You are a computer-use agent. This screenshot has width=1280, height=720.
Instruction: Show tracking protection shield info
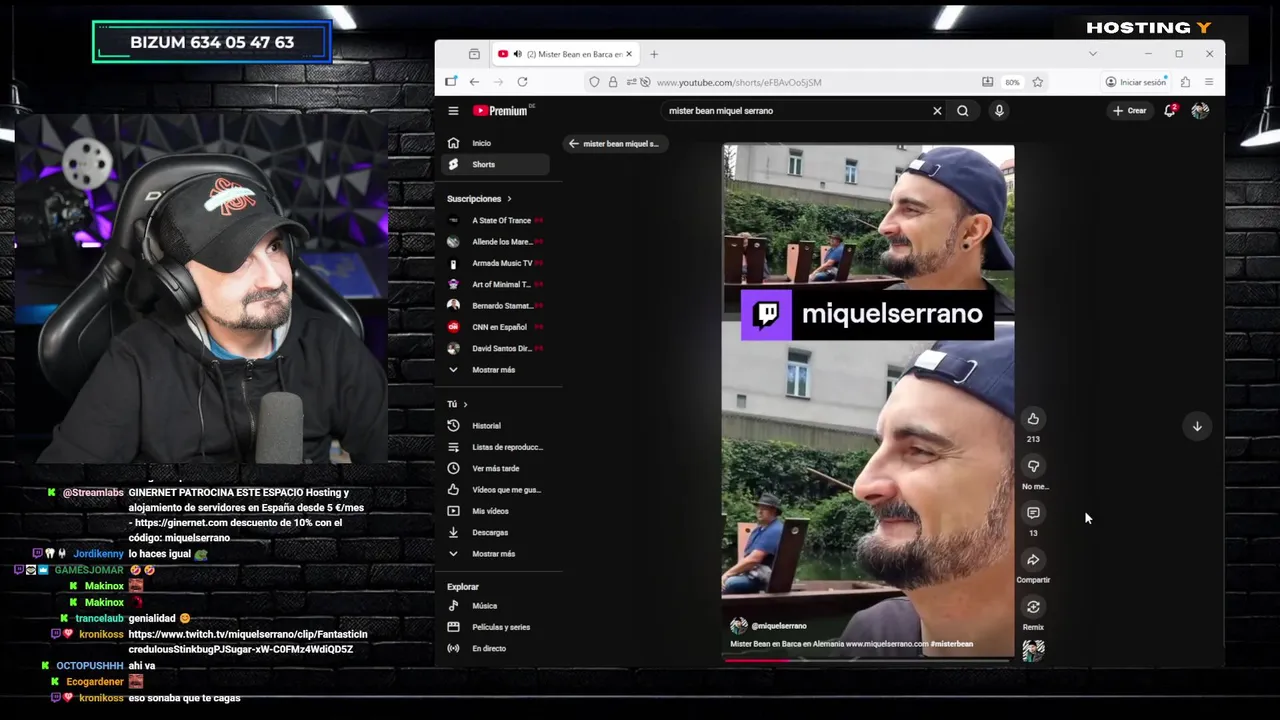coord(594,82)
